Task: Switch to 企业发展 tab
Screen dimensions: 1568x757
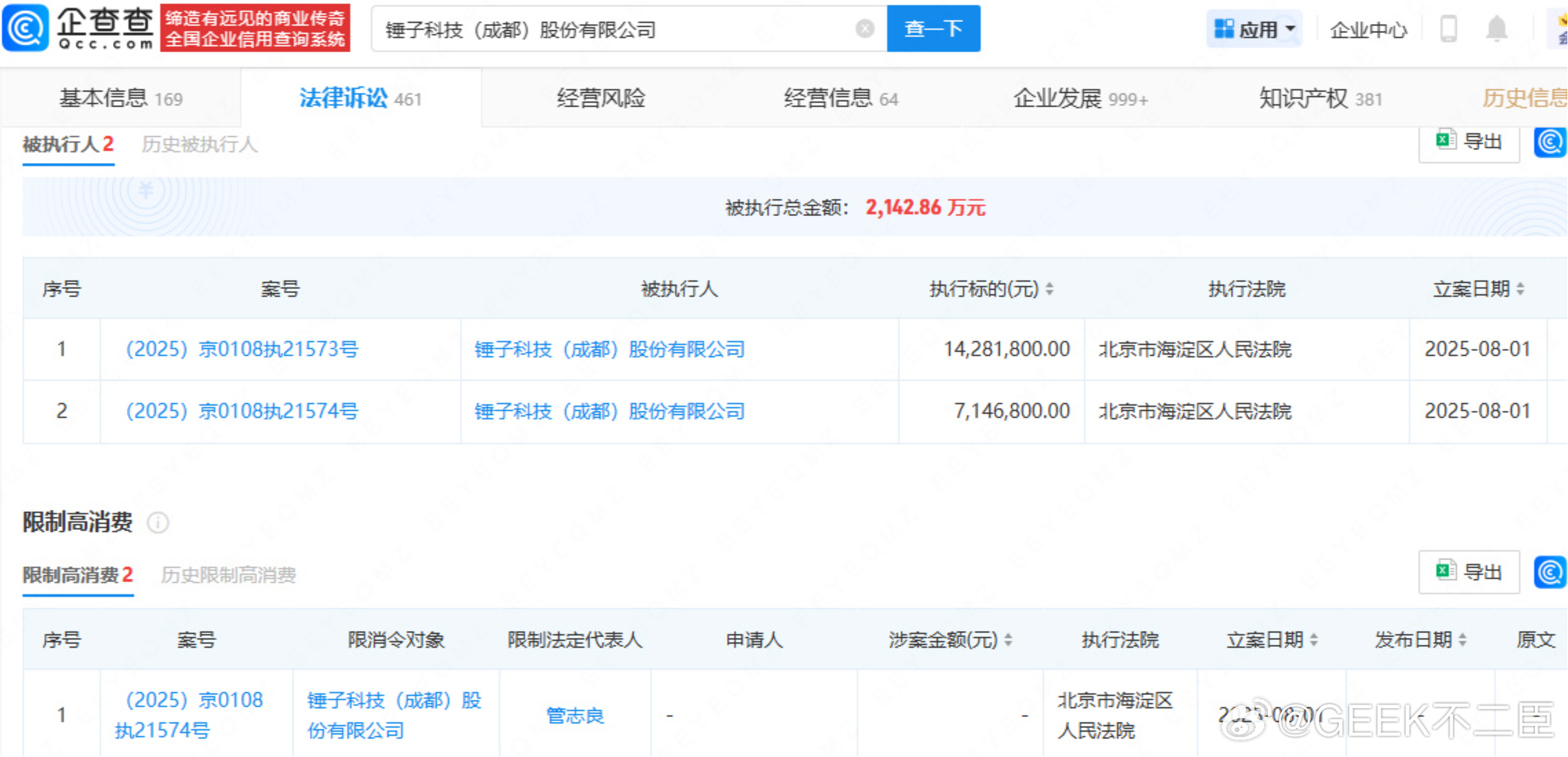Action: (x=1080, y=98)
